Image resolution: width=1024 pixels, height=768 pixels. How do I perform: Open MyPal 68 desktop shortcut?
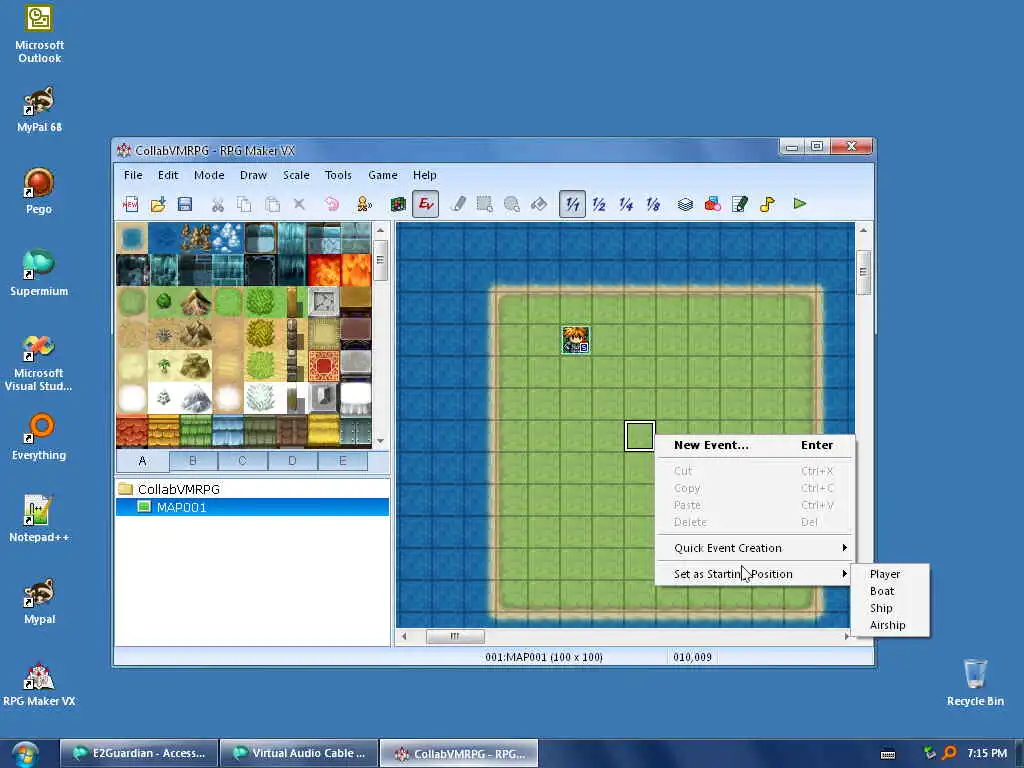[x=39, y=109]
